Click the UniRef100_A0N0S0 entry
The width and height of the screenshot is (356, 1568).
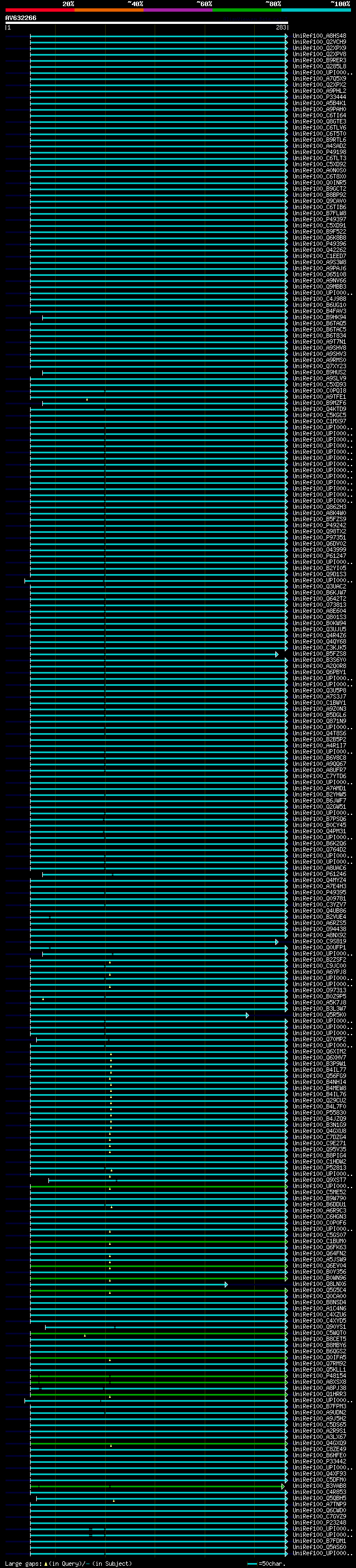(319, 170)
